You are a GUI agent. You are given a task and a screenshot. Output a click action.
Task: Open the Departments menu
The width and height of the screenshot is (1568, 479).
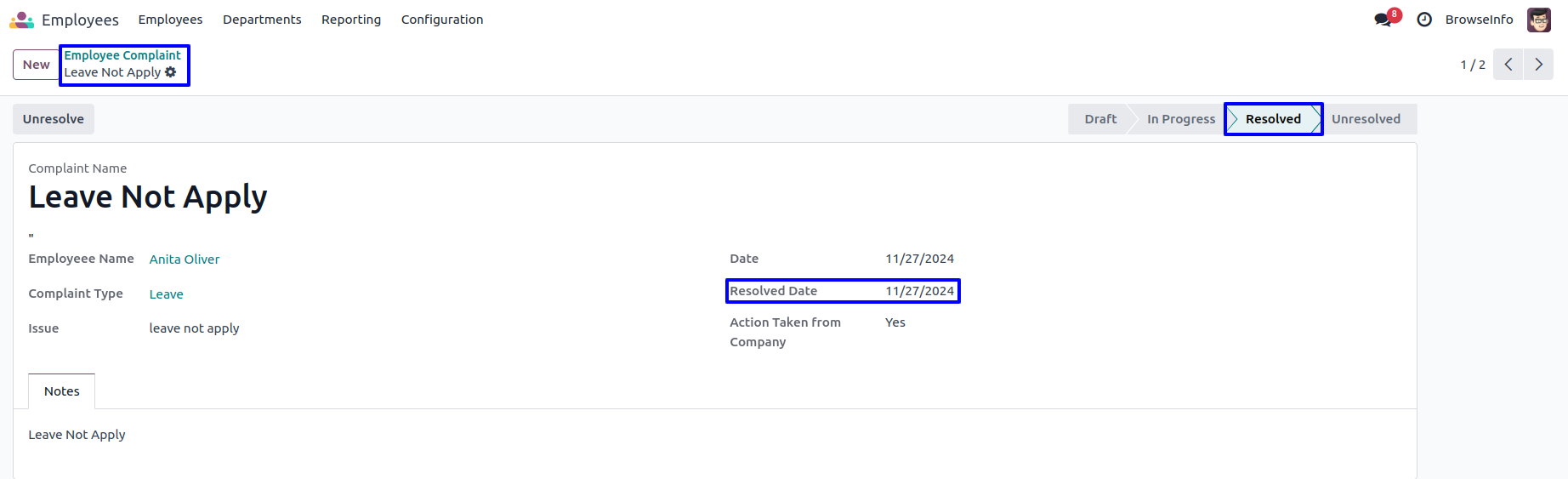262,20
